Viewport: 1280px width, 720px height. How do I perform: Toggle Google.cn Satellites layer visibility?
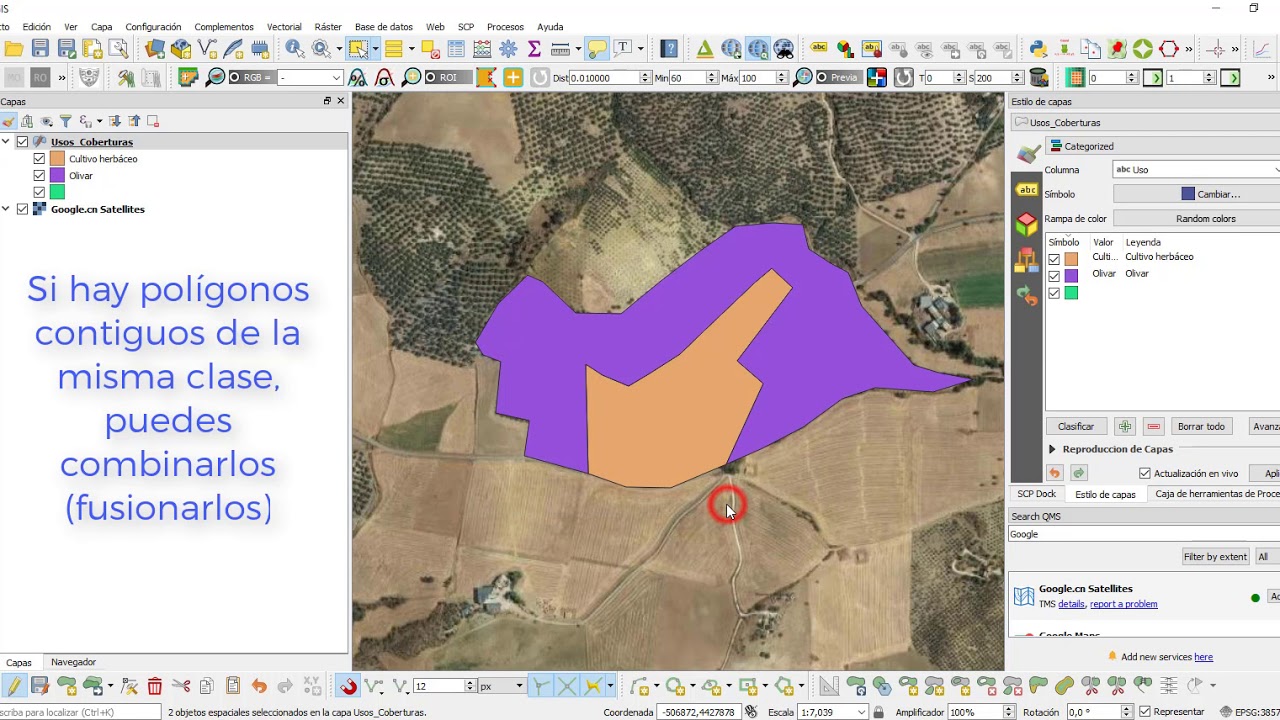pyautogui.click(x=22, y=209)
